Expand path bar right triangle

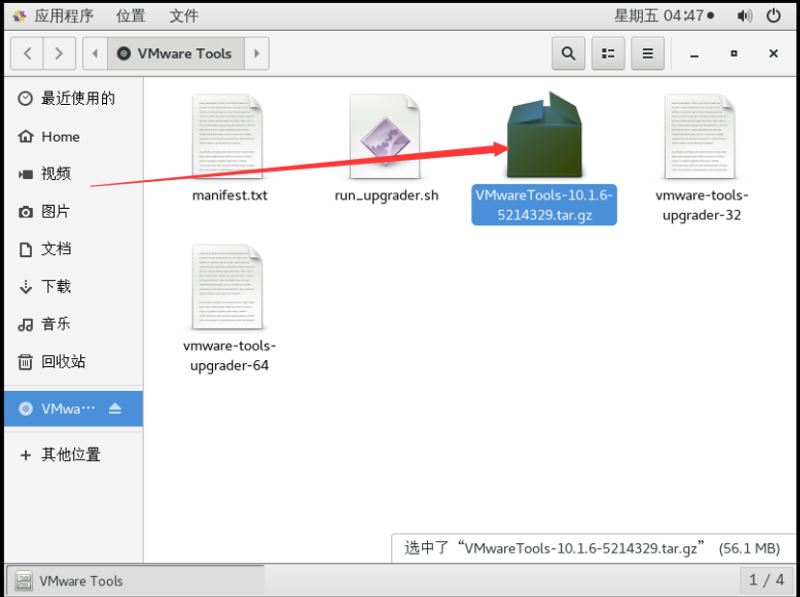coord(257,53)
